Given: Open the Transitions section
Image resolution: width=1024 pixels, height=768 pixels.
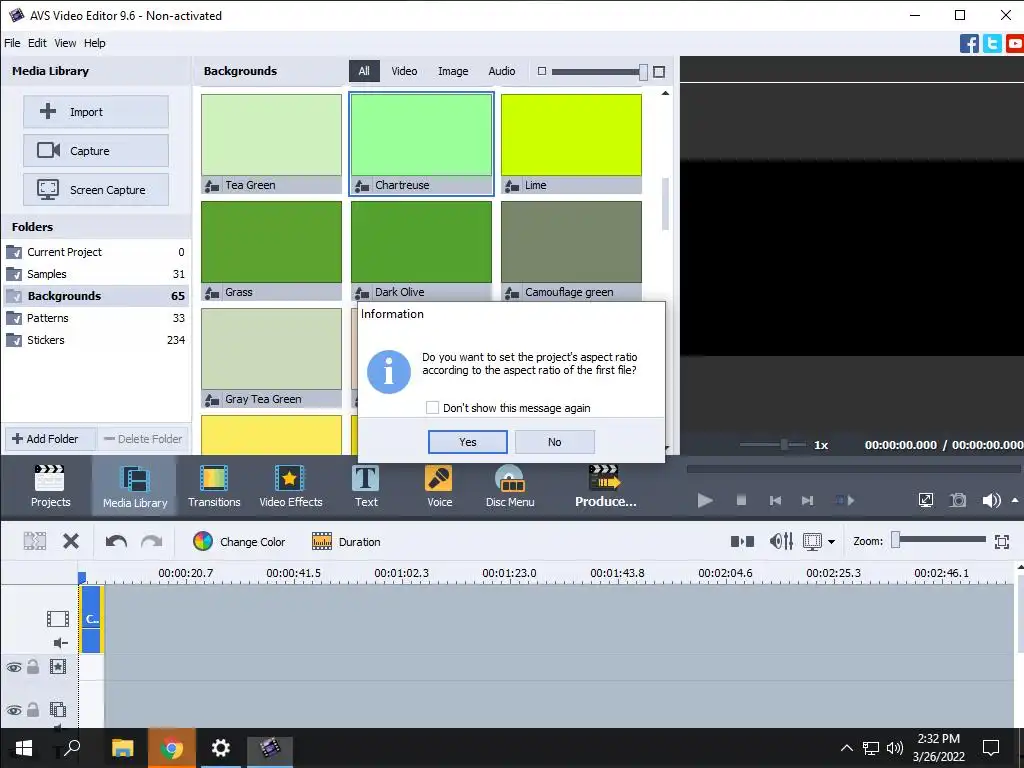Looking at the screenshot, I should (214, 486).
